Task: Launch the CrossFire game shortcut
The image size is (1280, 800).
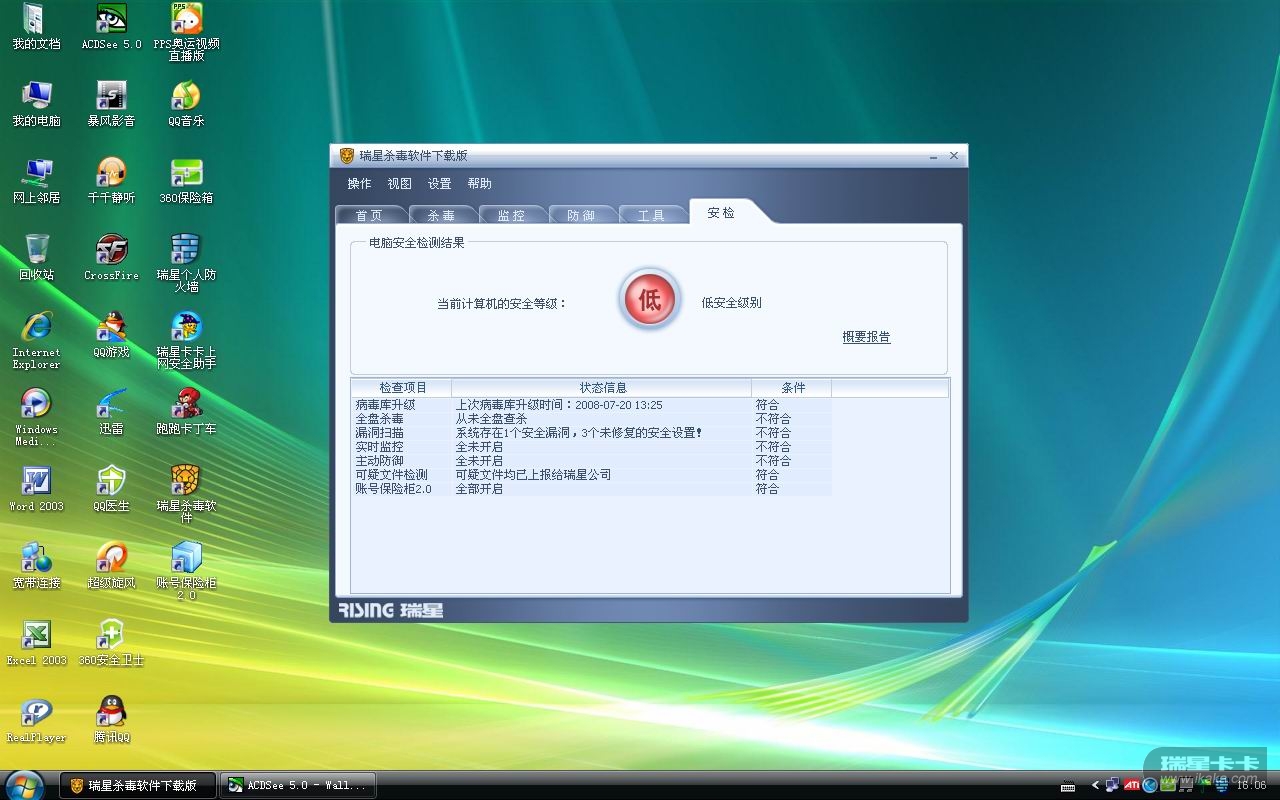Action: pyautogui.click(x=111, y=258)
